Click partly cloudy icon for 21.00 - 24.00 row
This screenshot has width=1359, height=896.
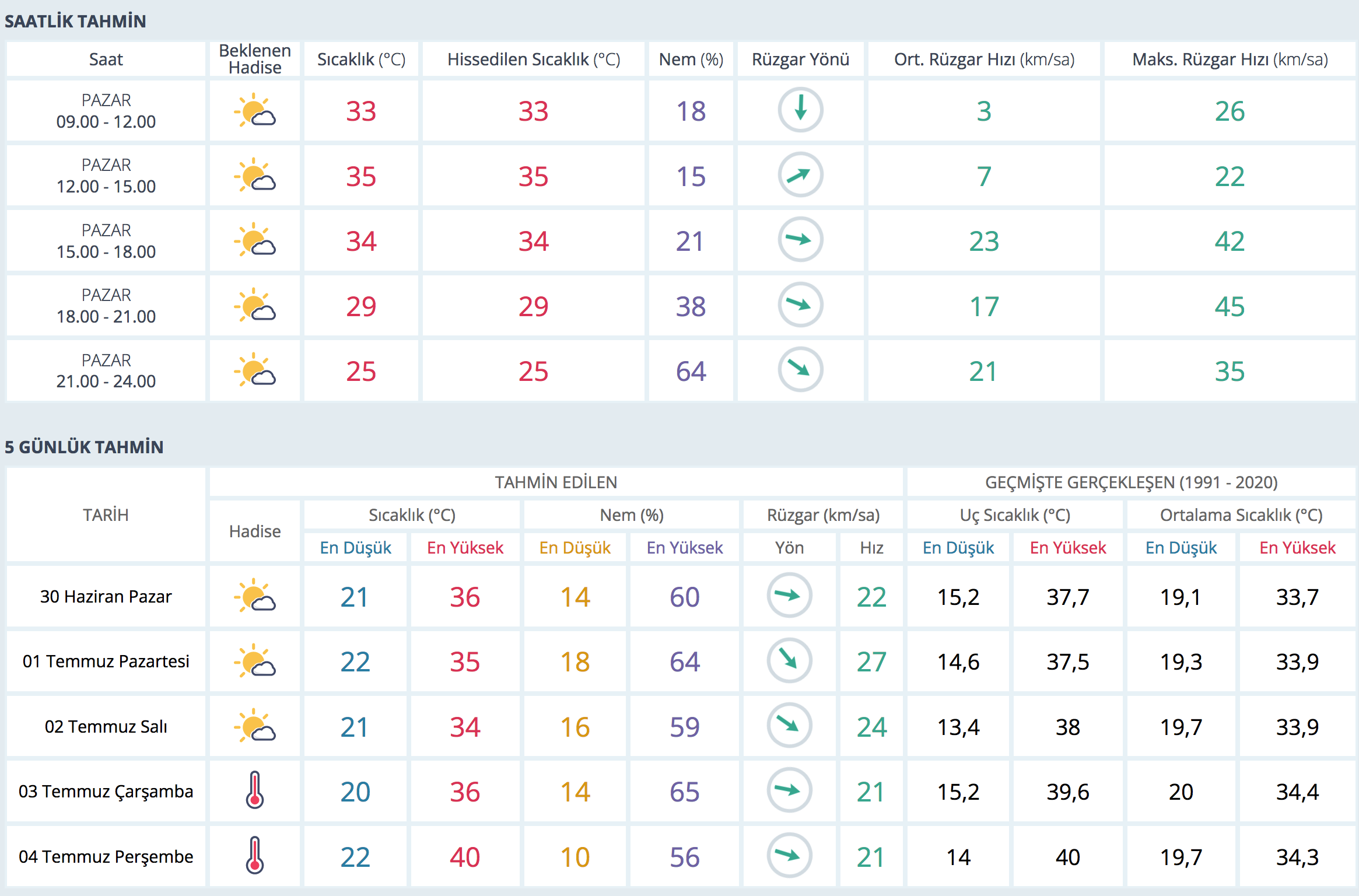[255, 370]
